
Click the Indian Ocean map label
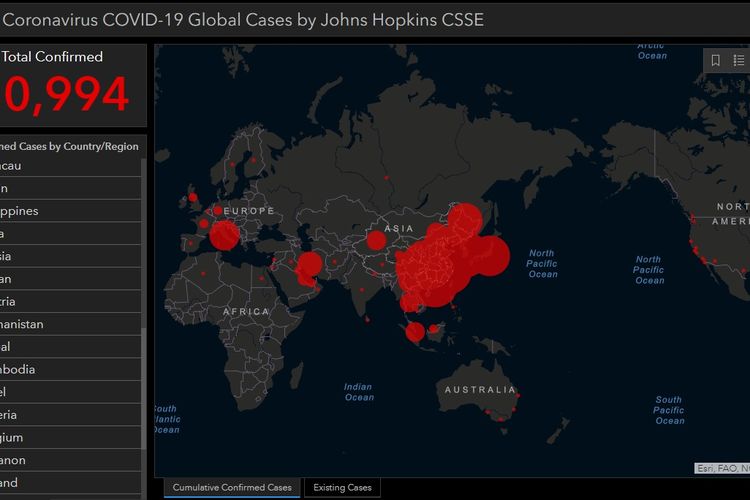(359, 392)
